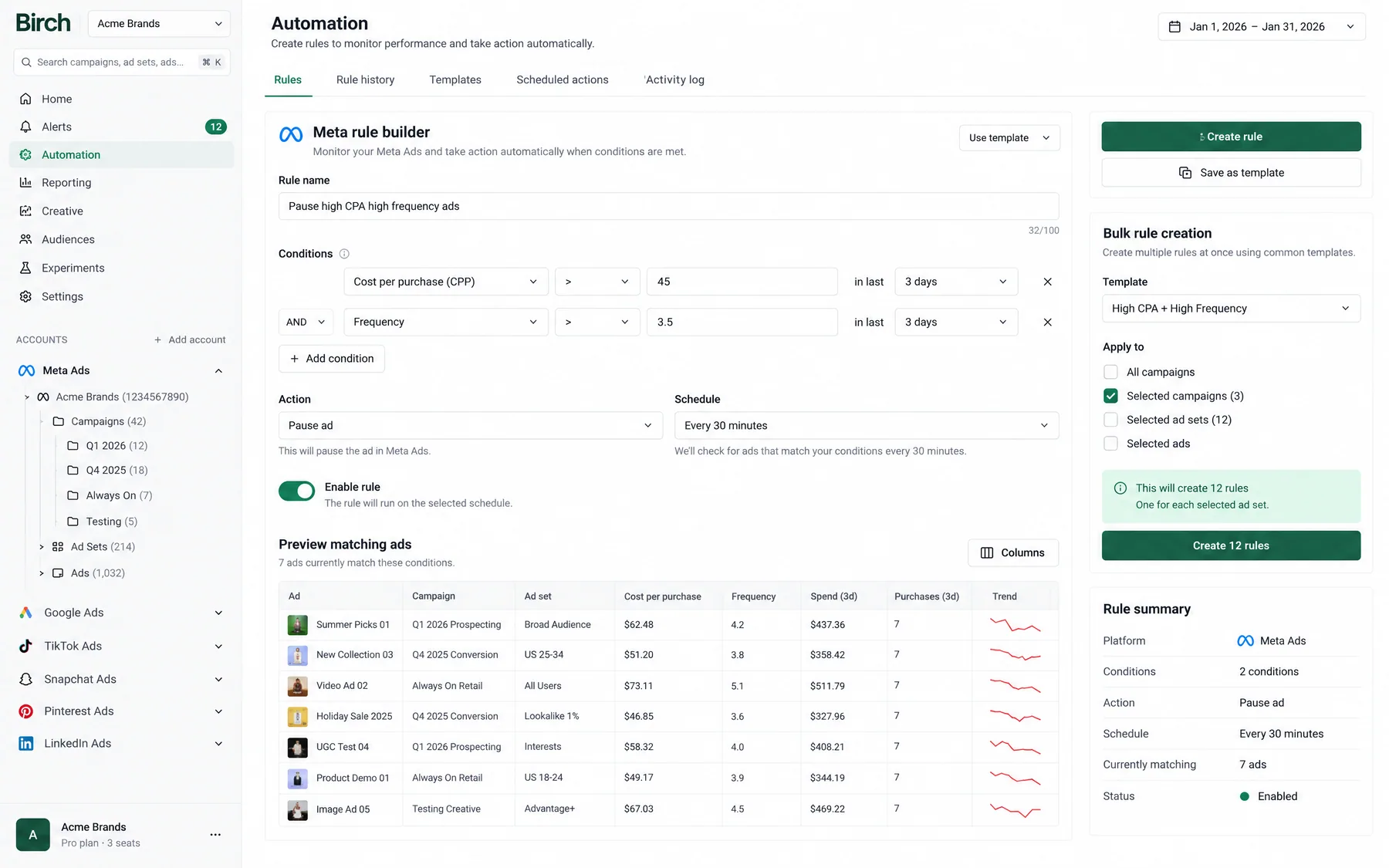
Task: Go to Reporting via its chart icon
Action: coord(25,182)
